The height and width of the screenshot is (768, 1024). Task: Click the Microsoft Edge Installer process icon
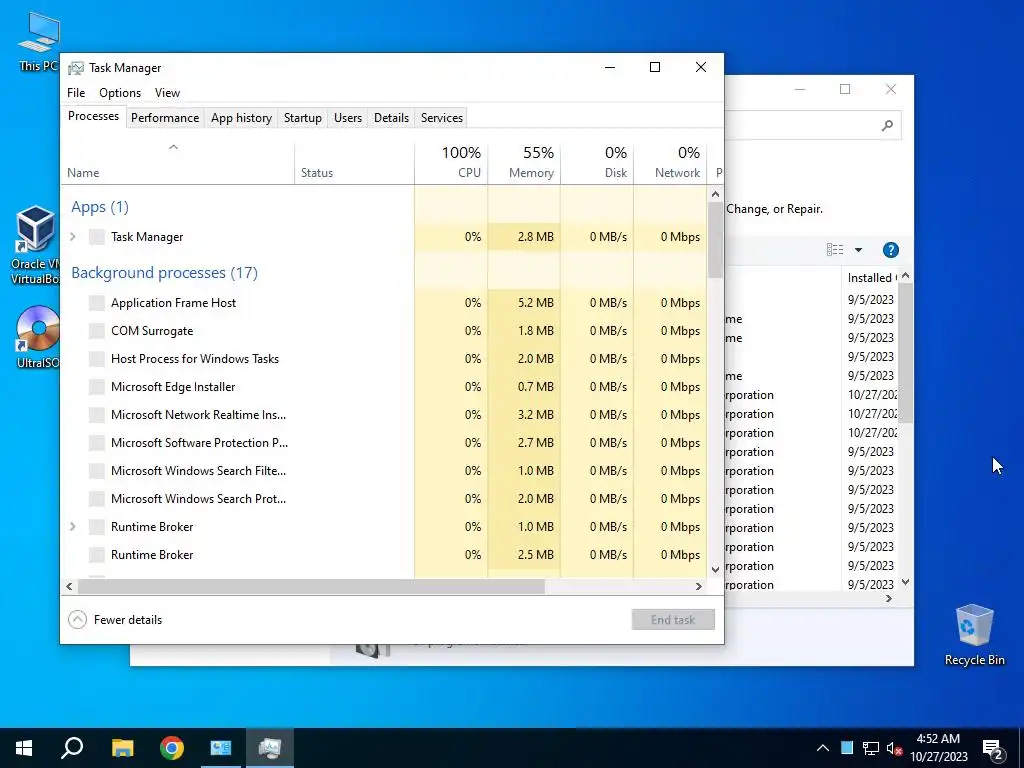click(x=97, y=387)
